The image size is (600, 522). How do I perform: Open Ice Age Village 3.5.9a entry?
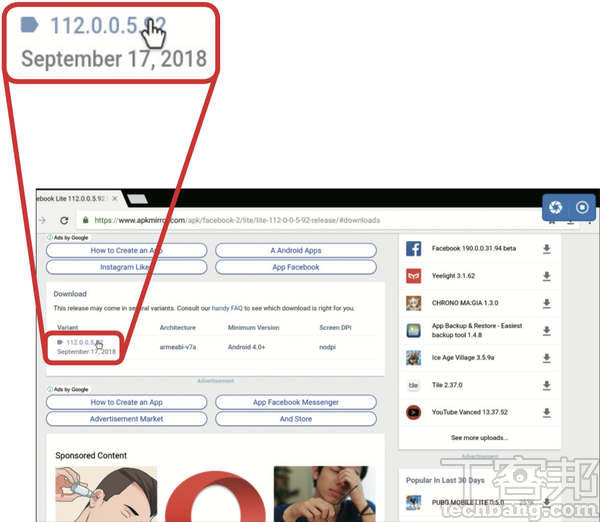(463, 358)
